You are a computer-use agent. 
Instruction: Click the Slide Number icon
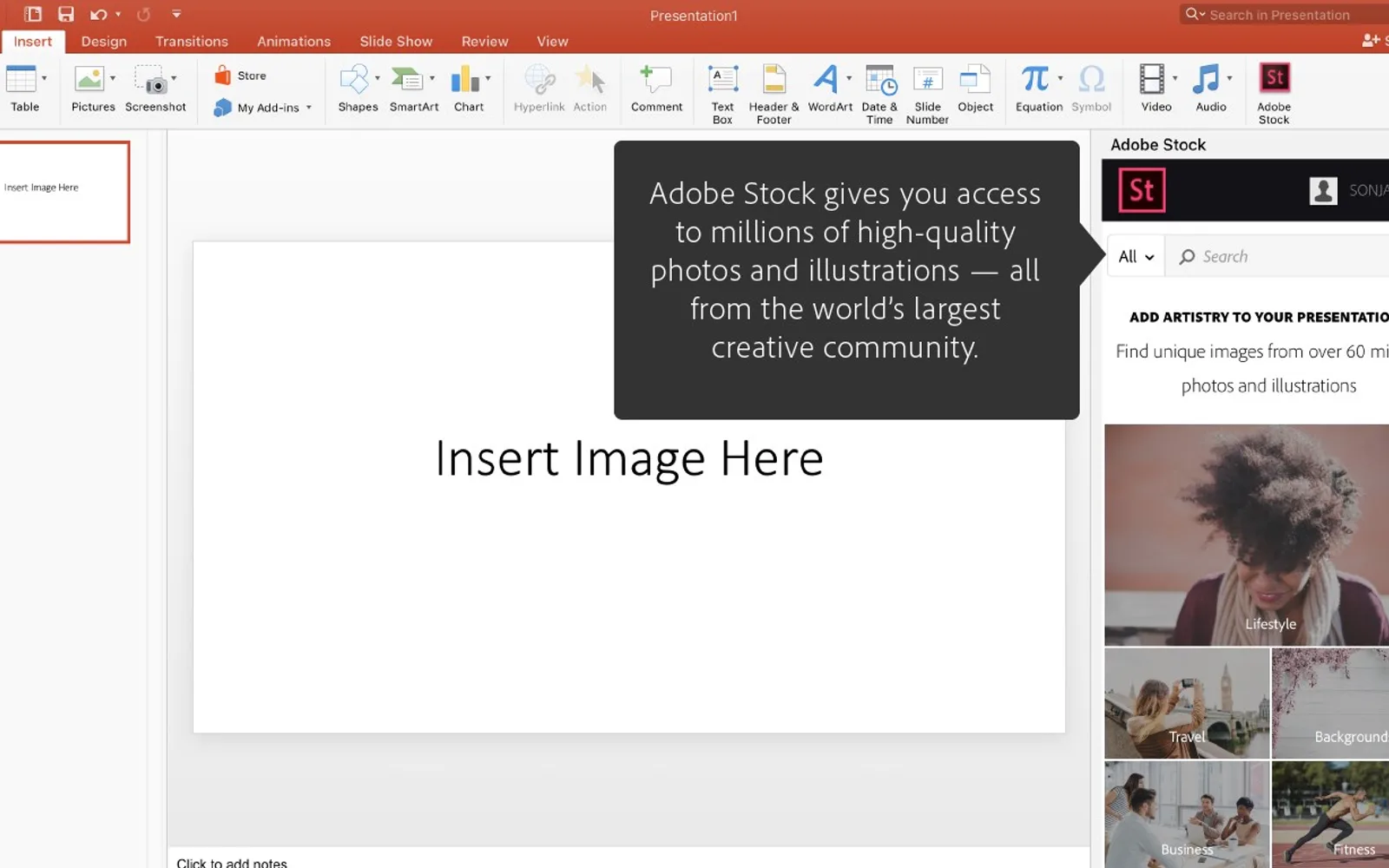coord(927,80)
